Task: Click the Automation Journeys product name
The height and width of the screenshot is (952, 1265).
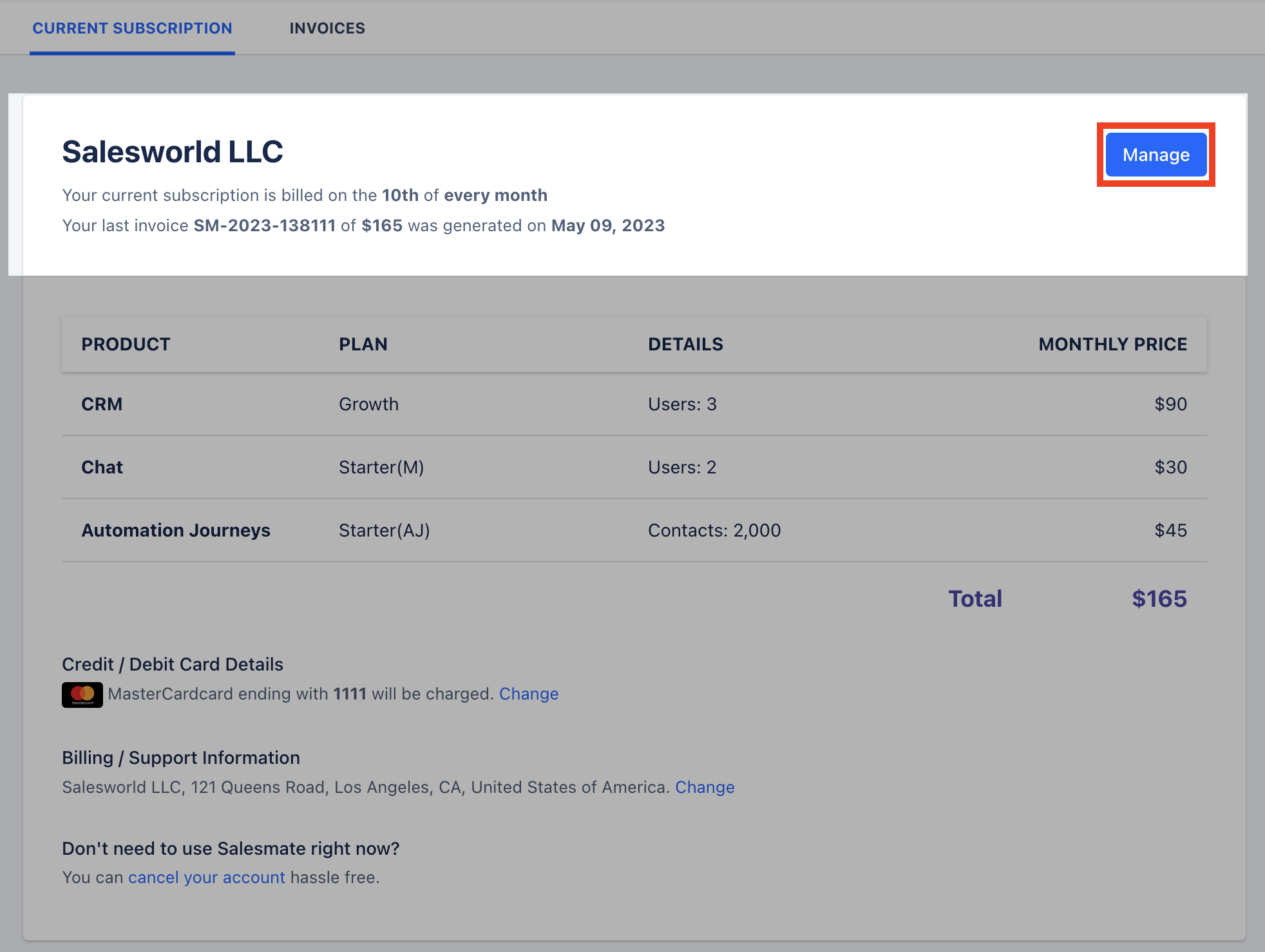Action: click(176, 530)
